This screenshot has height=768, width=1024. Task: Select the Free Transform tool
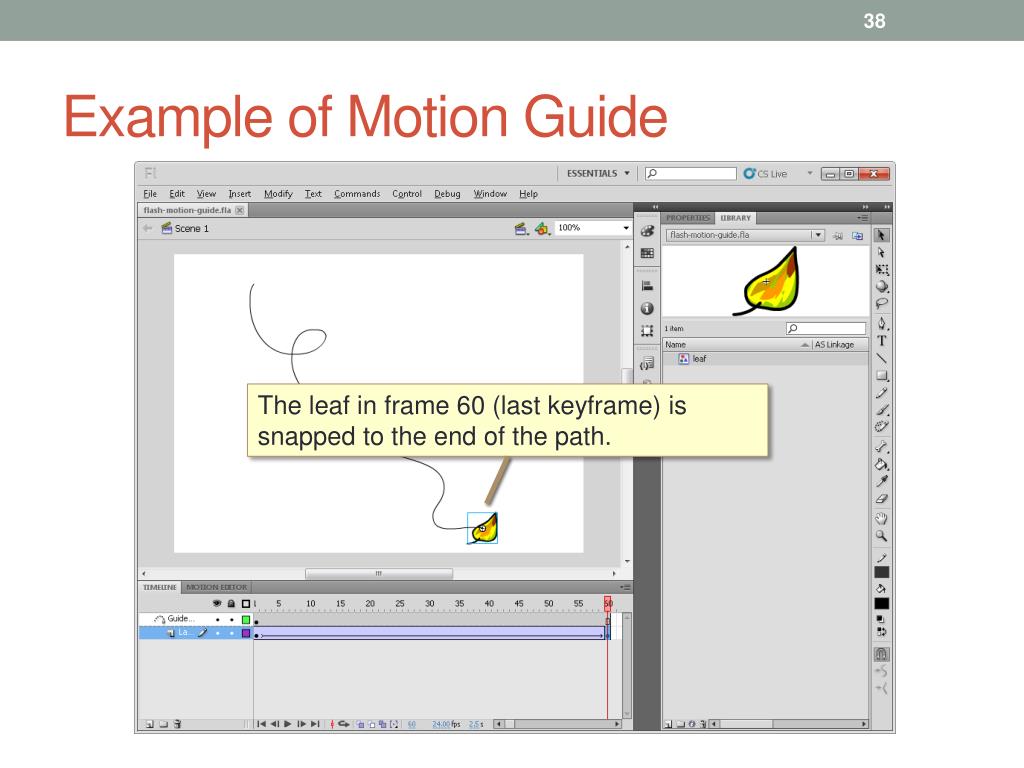pyautogui.click(x=881, y=270)
